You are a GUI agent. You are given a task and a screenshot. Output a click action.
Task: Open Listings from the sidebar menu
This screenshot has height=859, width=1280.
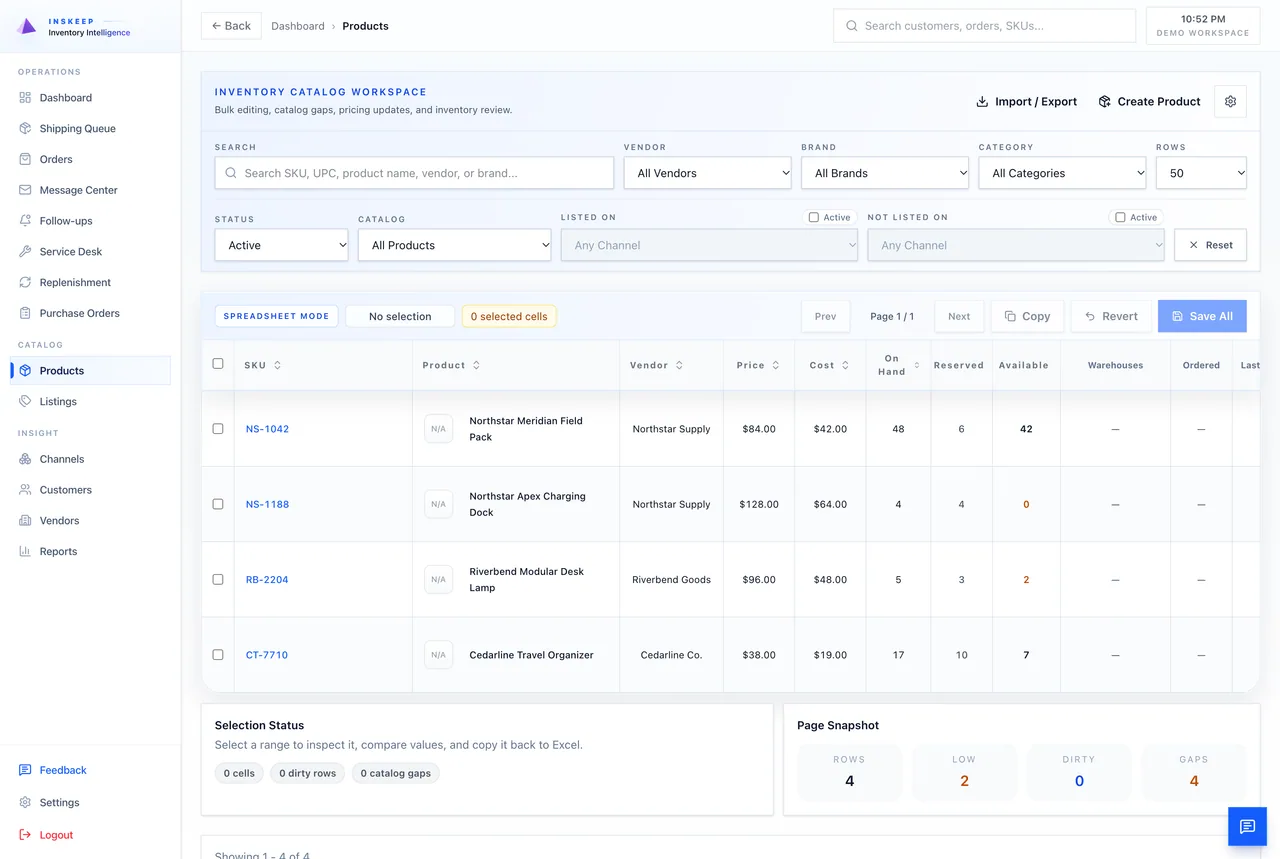(x=90, y=401)
